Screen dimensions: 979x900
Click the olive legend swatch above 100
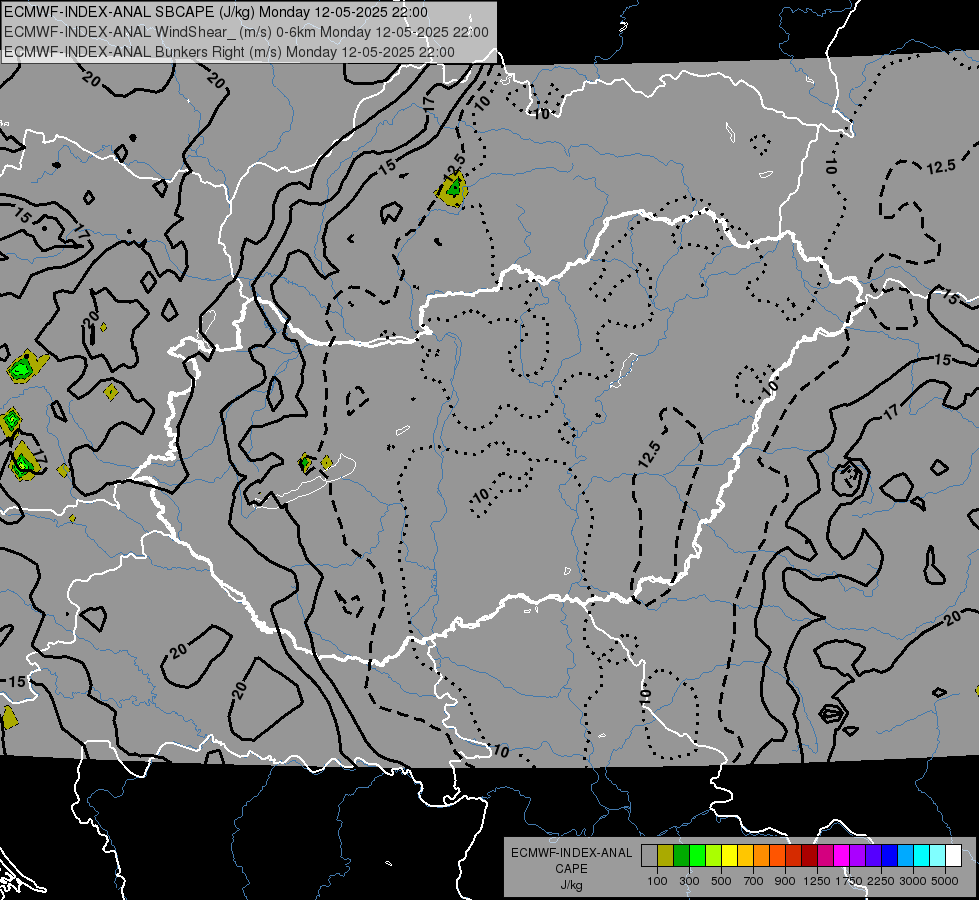click(x=666, y=855)
